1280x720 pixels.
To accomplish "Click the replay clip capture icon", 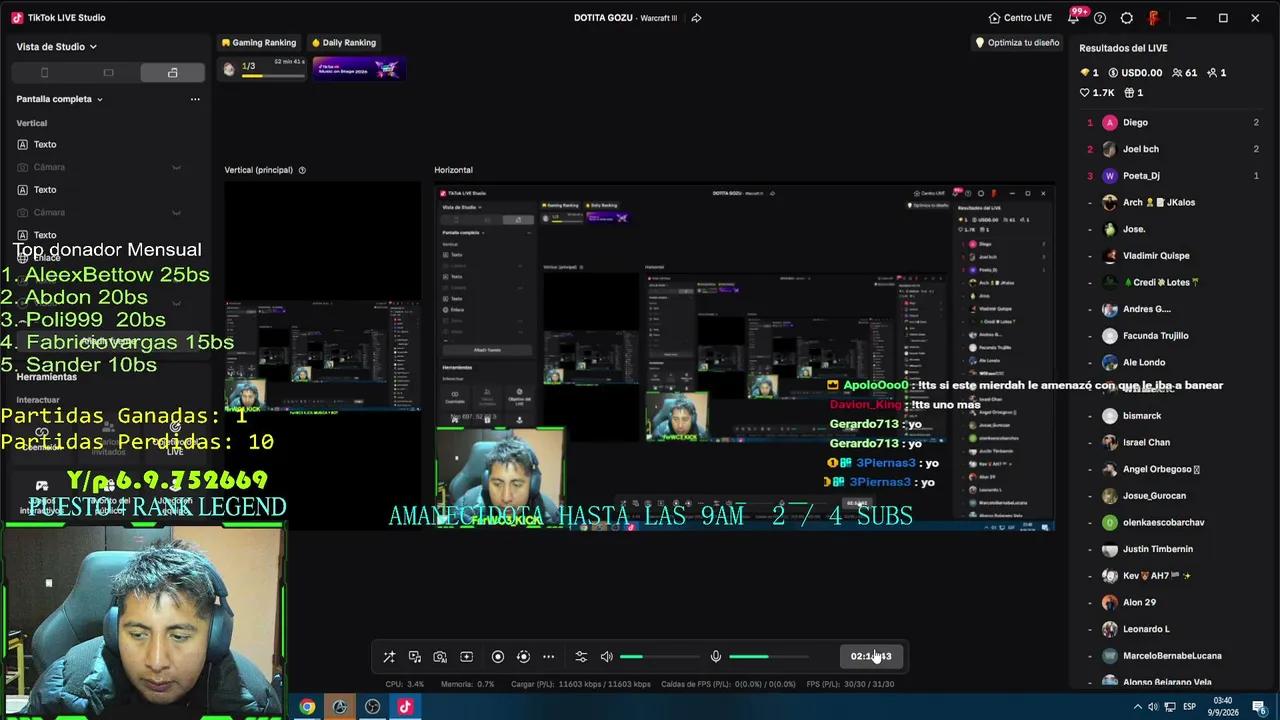I will click(x=523, y=657).
